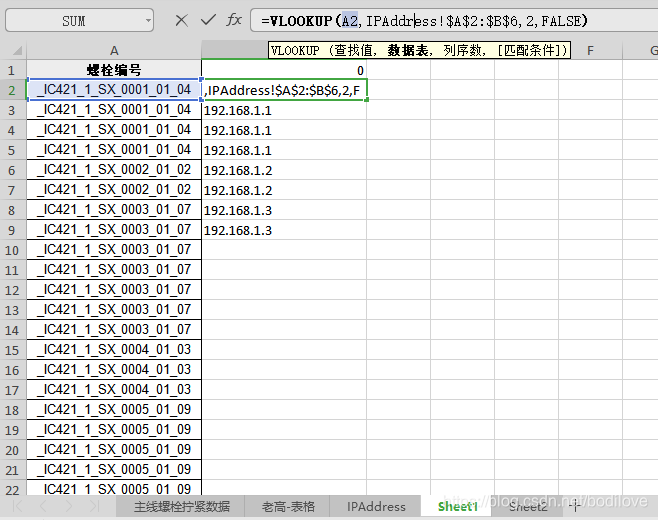The image size is (658, 520).
Task: Click the [匹配条件] argument in the tooltip
Action: coord(532,50)
